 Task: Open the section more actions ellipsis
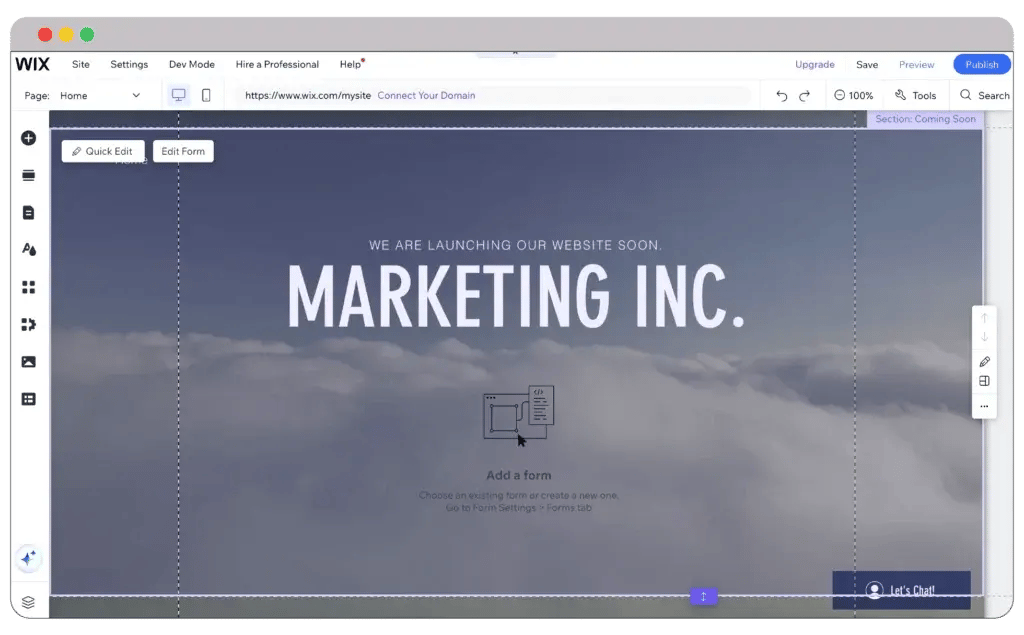click(x=984, y=407)
